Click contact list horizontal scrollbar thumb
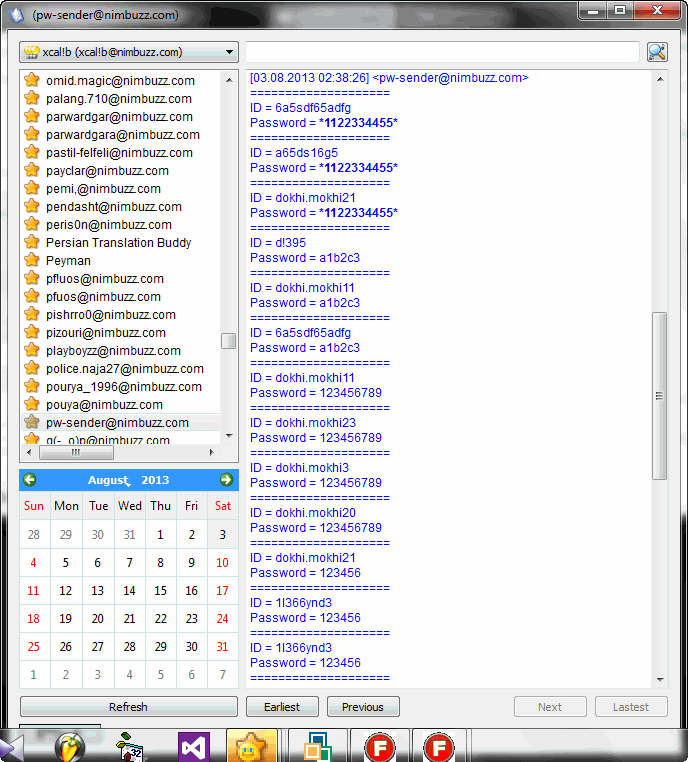This screenshot has height=762, width=688. [x=76, y=452]
